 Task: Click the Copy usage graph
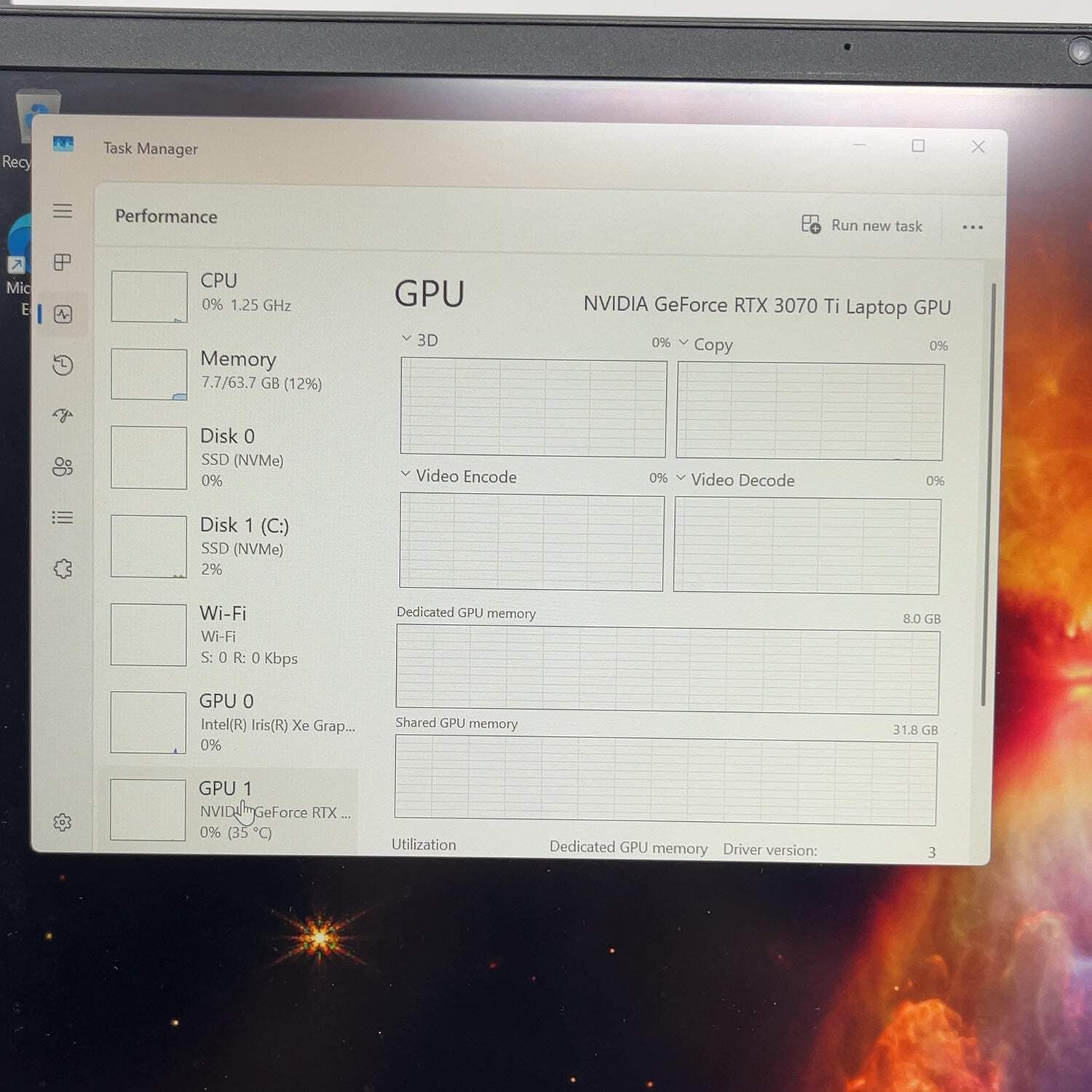point(810,411)
